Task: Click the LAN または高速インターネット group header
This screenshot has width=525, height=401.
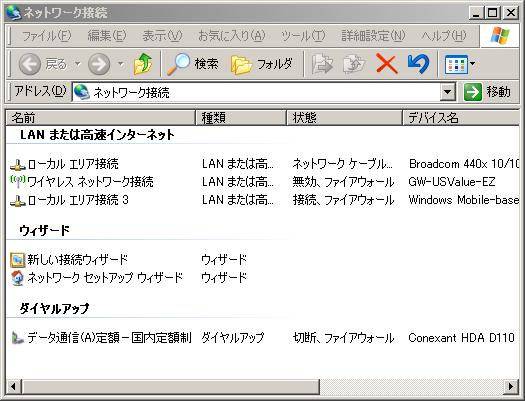Action: coord(97,135)
